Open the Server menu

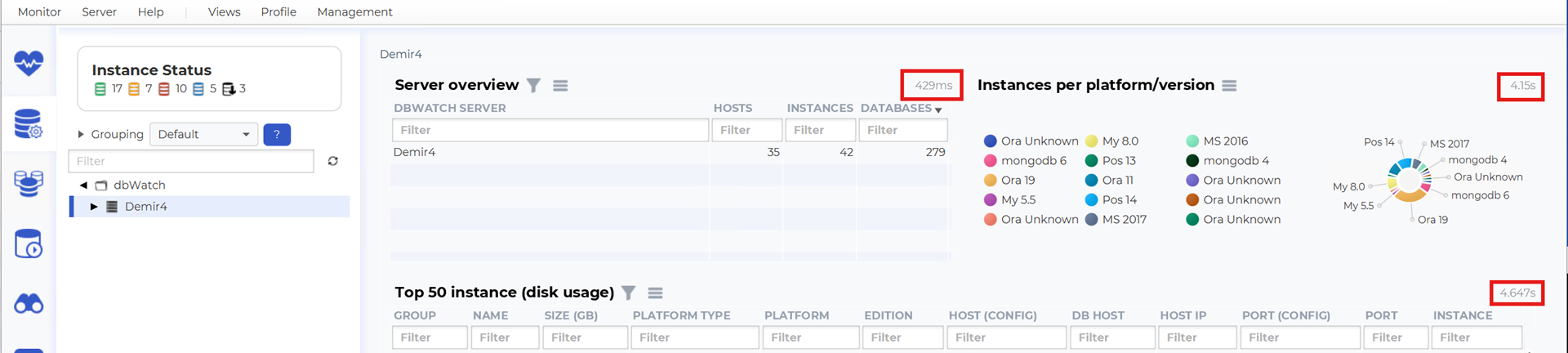point(99,12)
